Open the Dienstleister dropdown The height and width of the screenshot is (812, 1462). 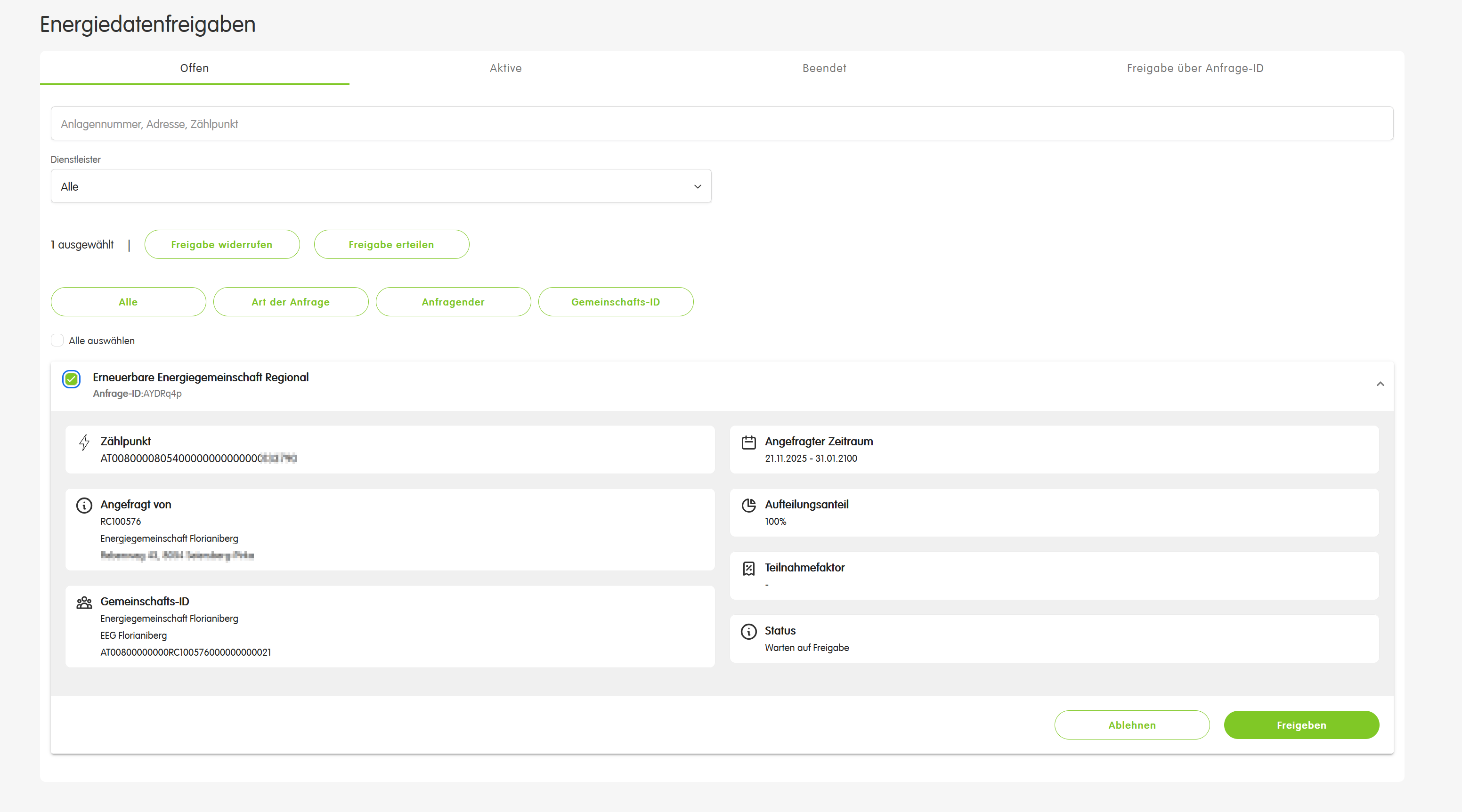coord(380,186)
